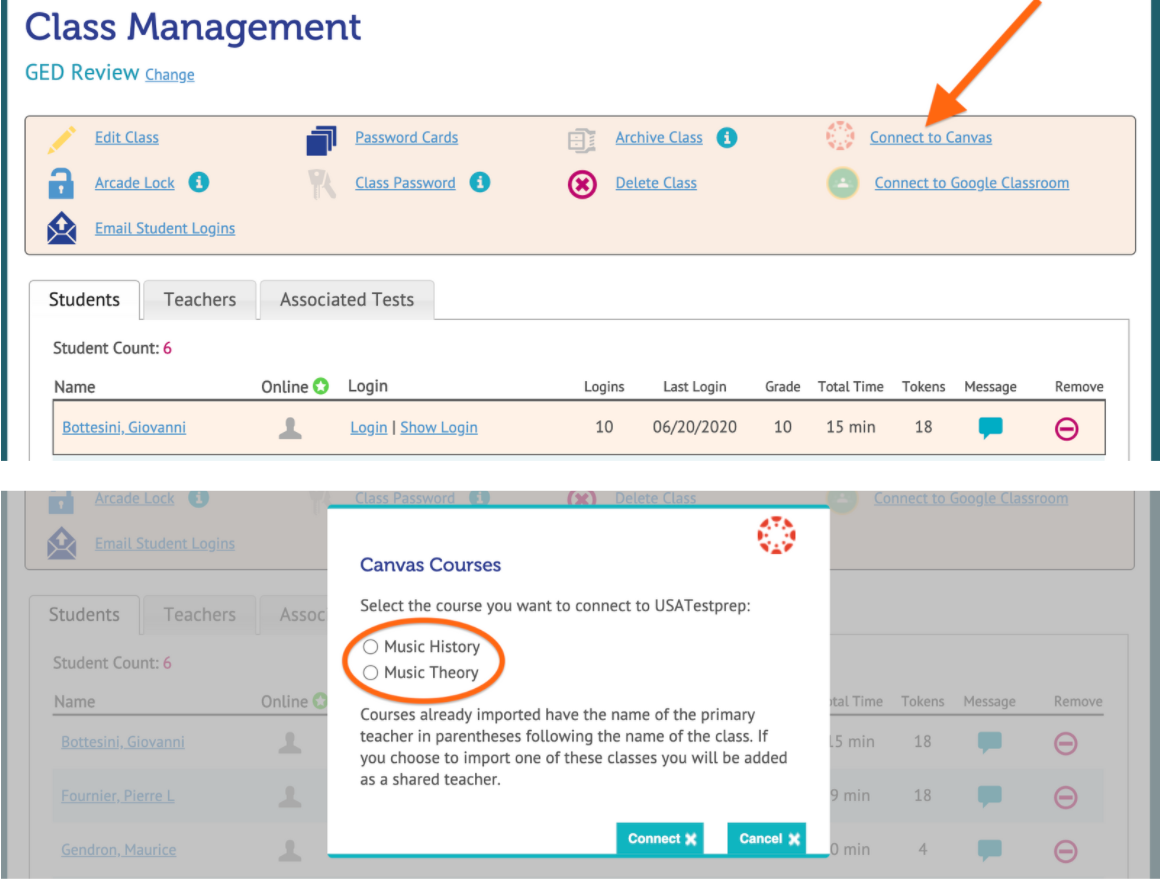This screenshot has width=1160, height=880.
Task: Click remove icon in Gendron, Maurice row
Action: (x=1065, y=851)
